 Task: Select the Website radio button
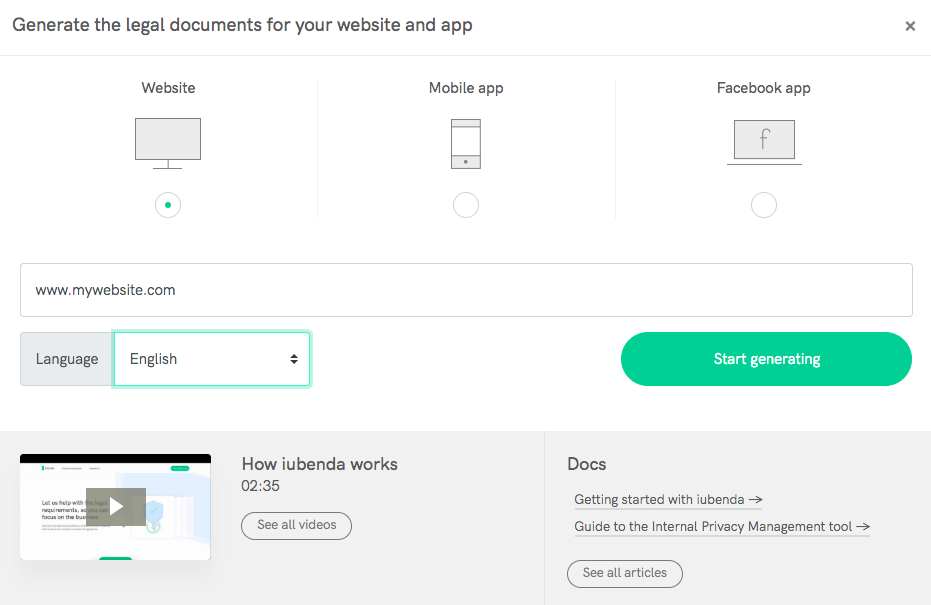coord(168,205)
